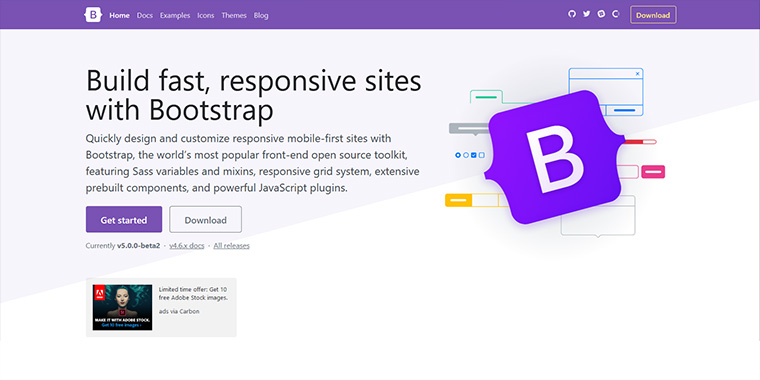Click the purple Get started button
The image size is (760, 380).
pos(124,220)
